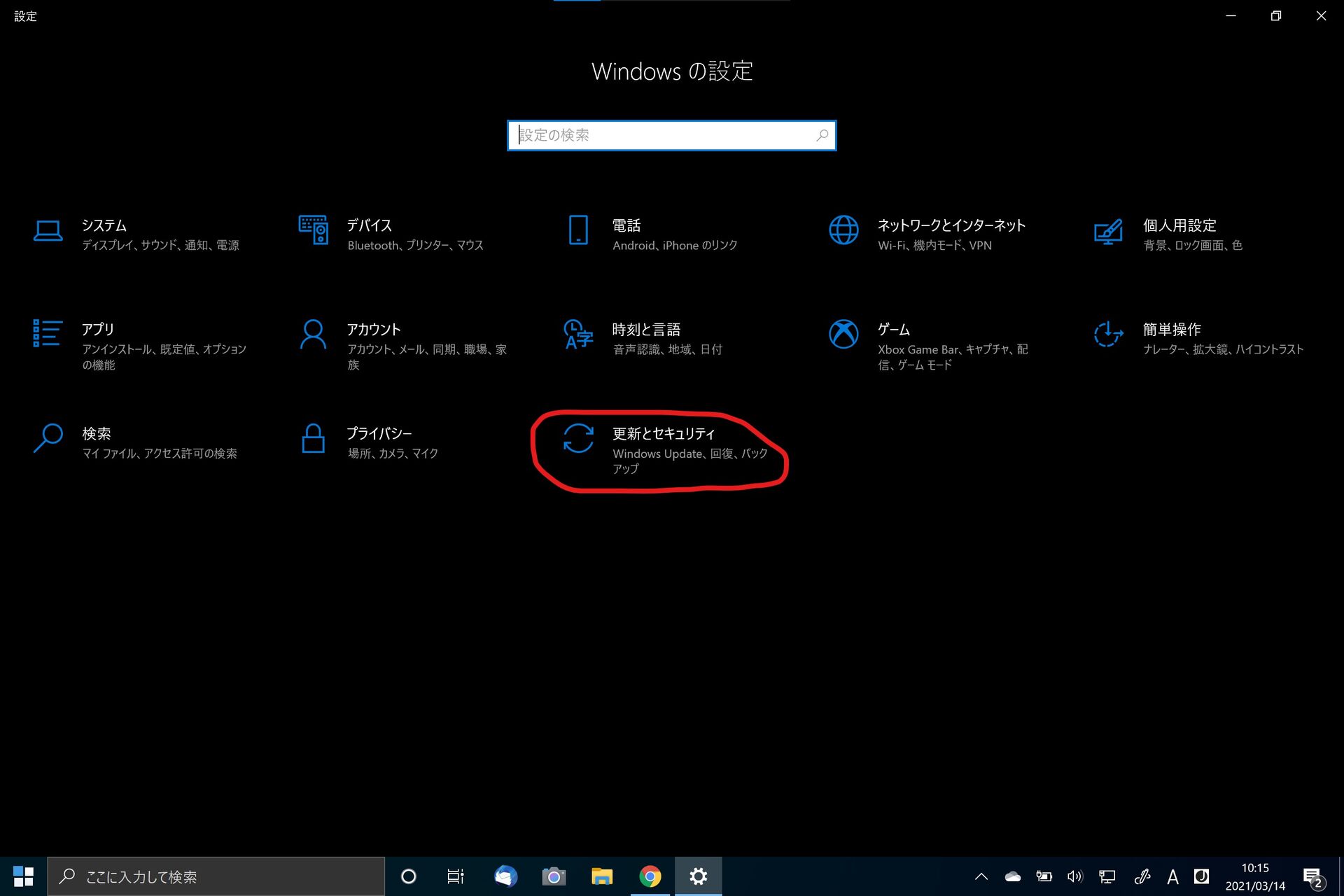1344x896 pixels.
Task: Click the ゲーム Xbox icon
Action: point(843,334)
